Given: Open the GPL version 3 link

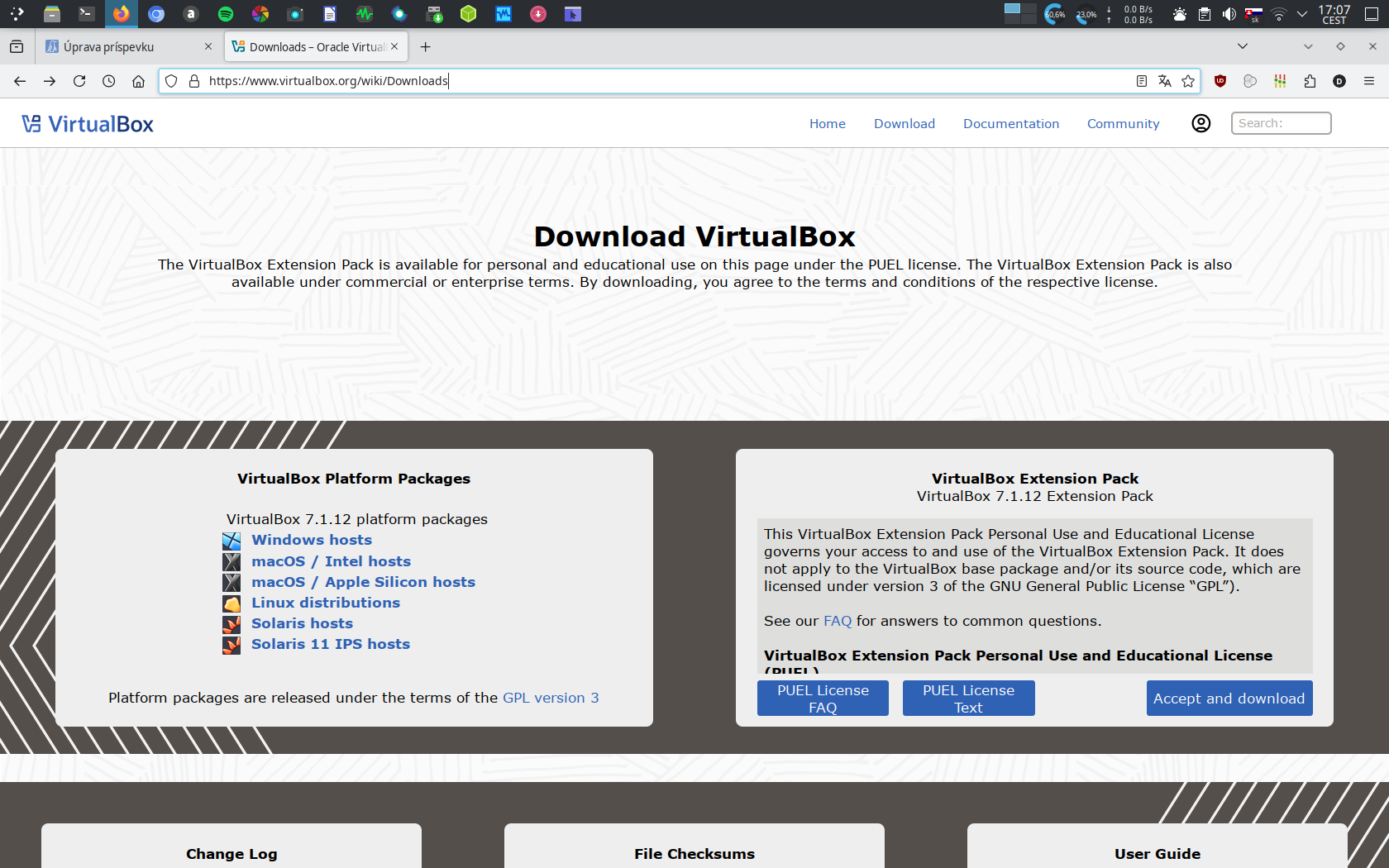Looking at the screenshot, I should pyautogui.click(x=551, y=698).
